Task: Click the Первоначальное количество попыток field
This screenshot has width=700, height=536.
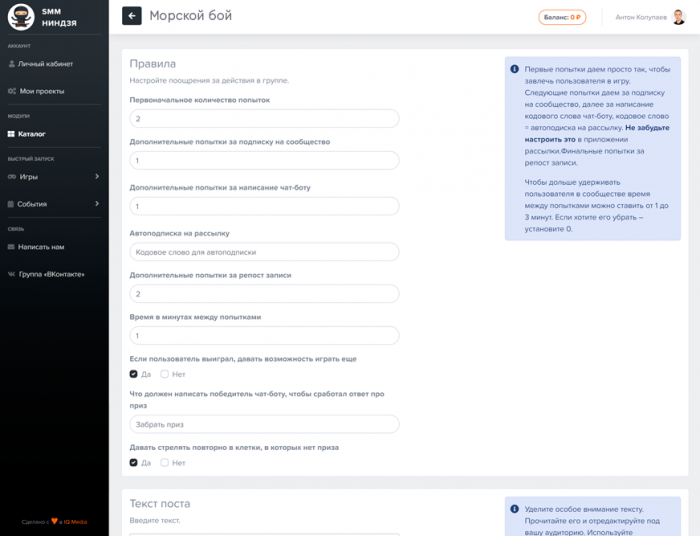Action: tap(264, 118)
